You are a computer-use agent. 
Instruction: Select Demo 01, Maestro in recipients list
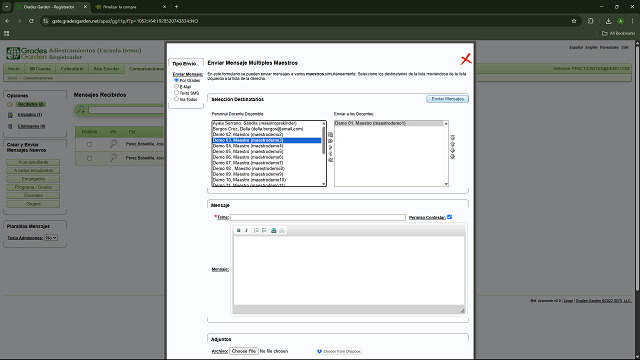coord(389,123)
